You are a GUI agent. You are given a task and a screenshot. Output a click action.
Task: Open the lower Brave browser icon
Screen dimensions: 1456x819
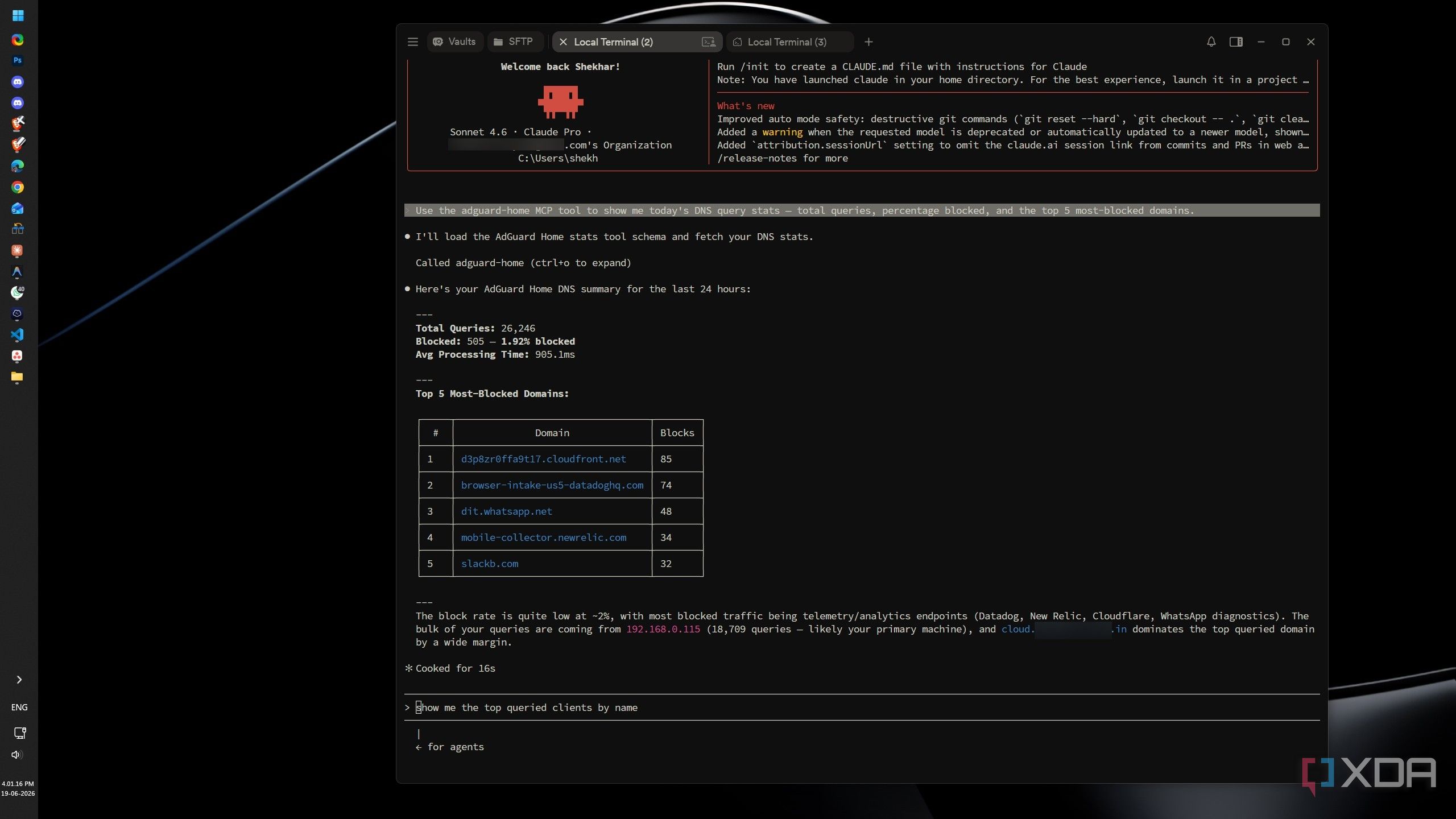pos(18,144)
